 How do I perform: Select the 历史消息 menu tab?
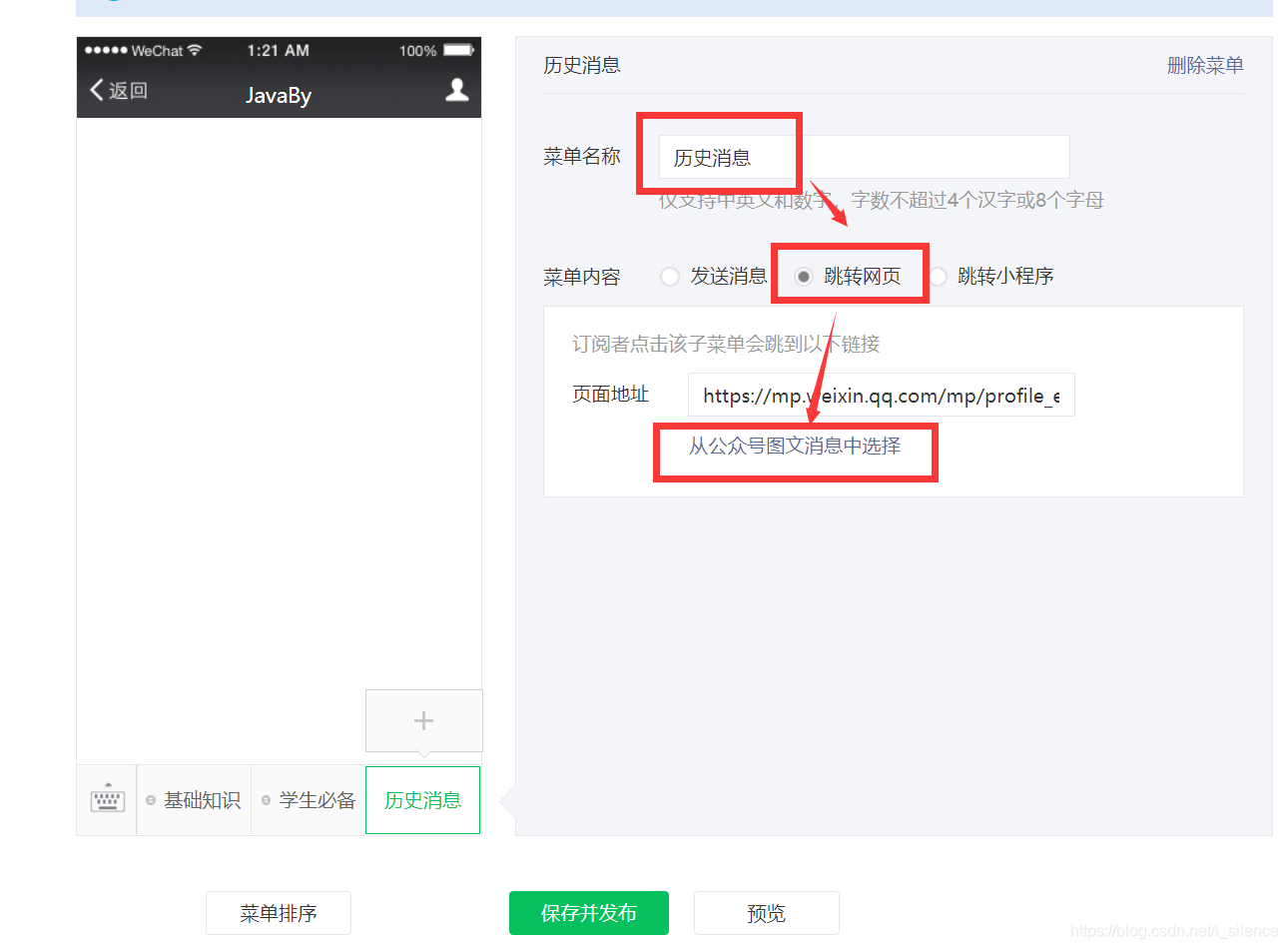422,800
